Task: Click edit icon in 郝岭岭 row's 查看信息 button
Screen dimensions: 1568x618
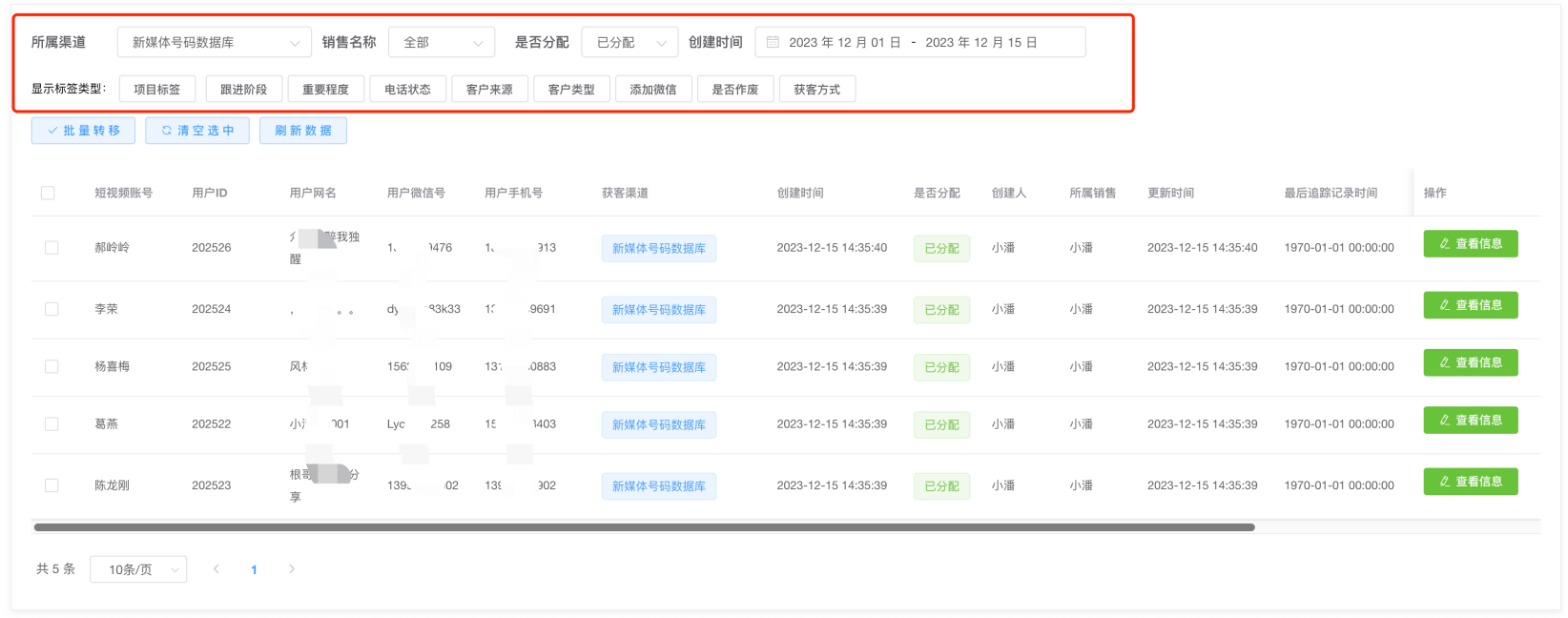Action: [x=1444, y=244]
